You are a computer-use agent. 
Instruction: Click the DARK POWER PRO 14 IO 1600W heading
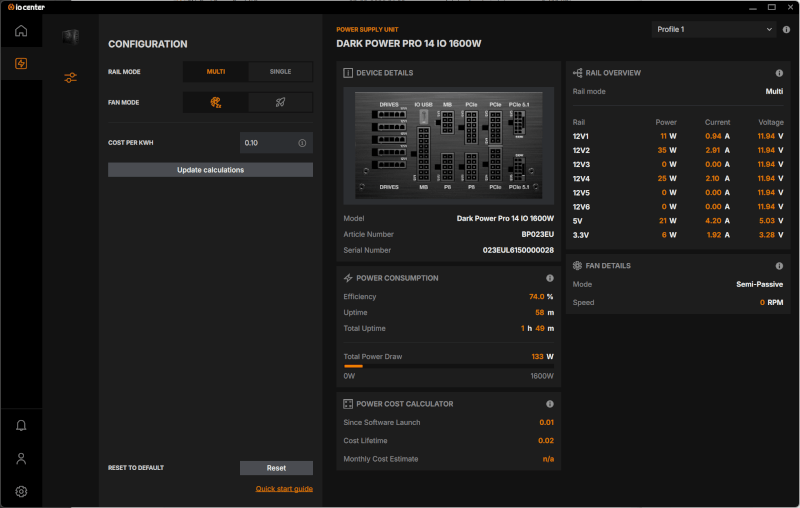coord(408,44)
